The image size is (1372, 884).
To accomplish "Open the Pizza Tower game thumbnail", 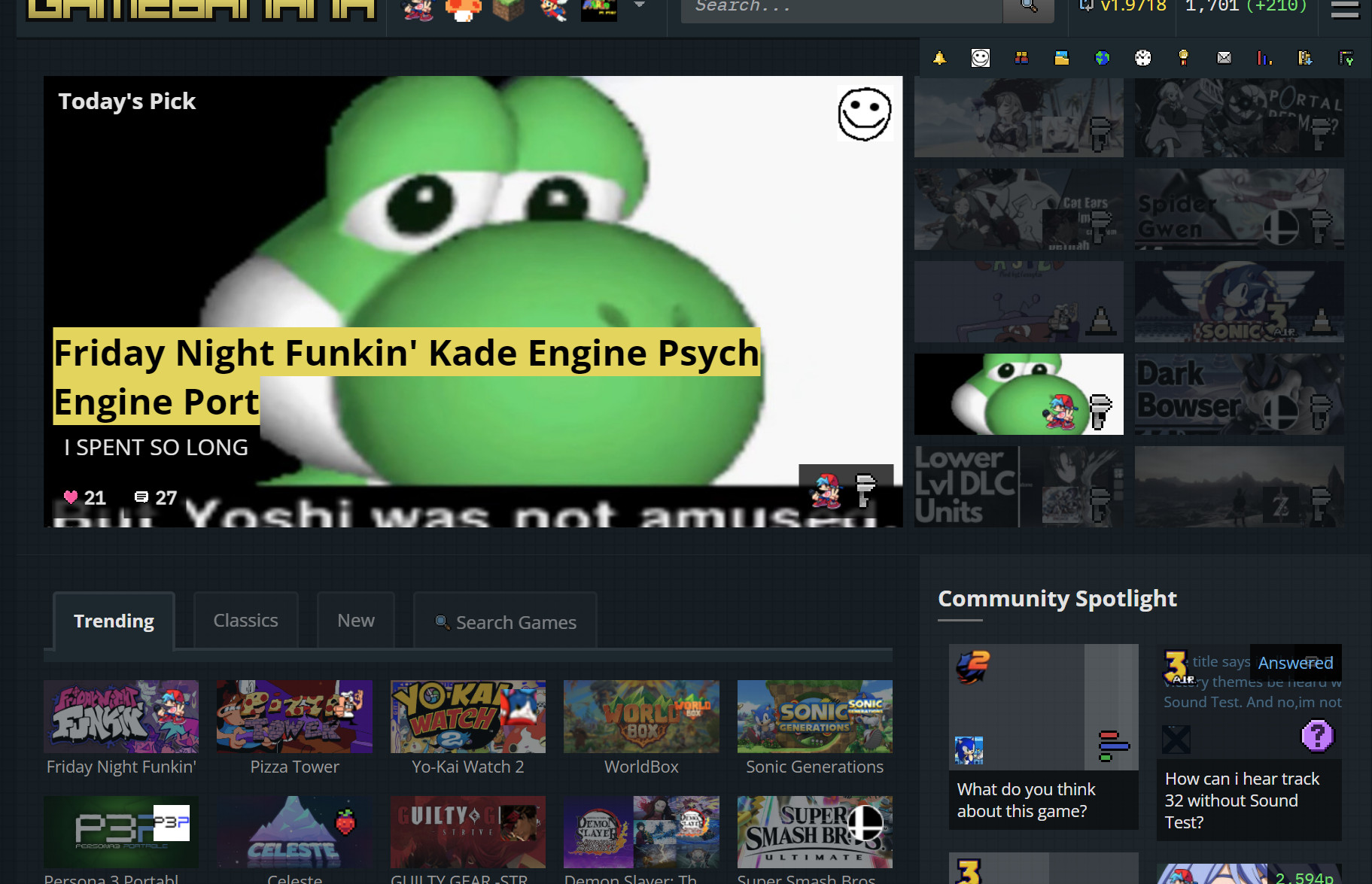I will point(294,715).
